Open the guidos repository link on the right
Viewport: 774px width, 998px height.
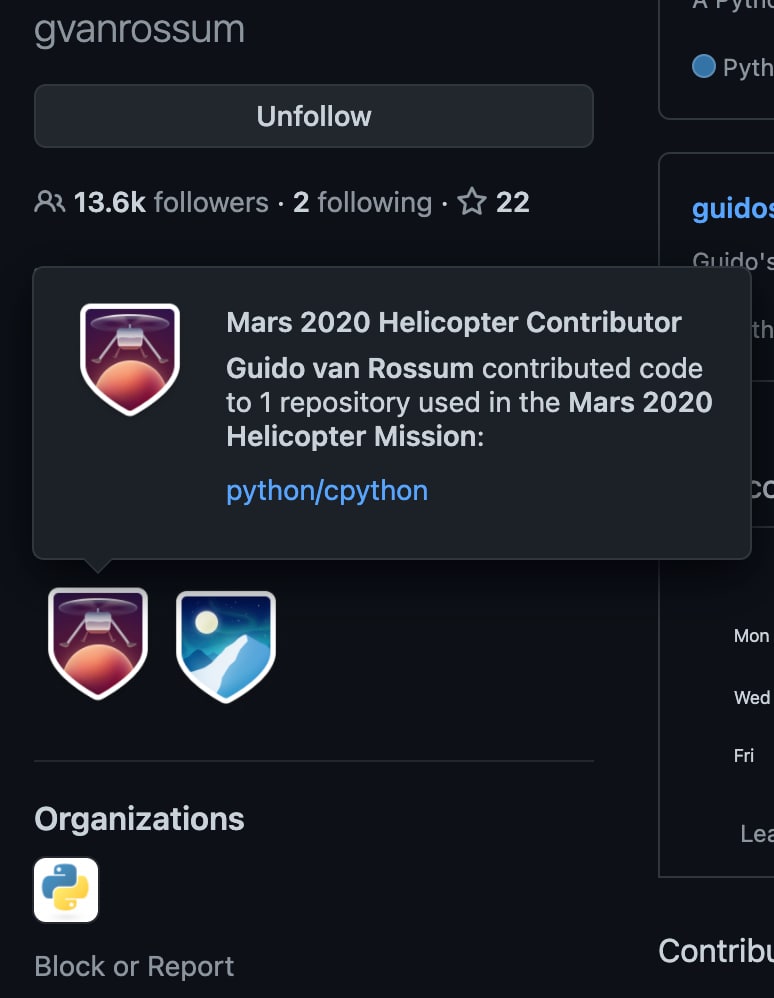[733, 208]
